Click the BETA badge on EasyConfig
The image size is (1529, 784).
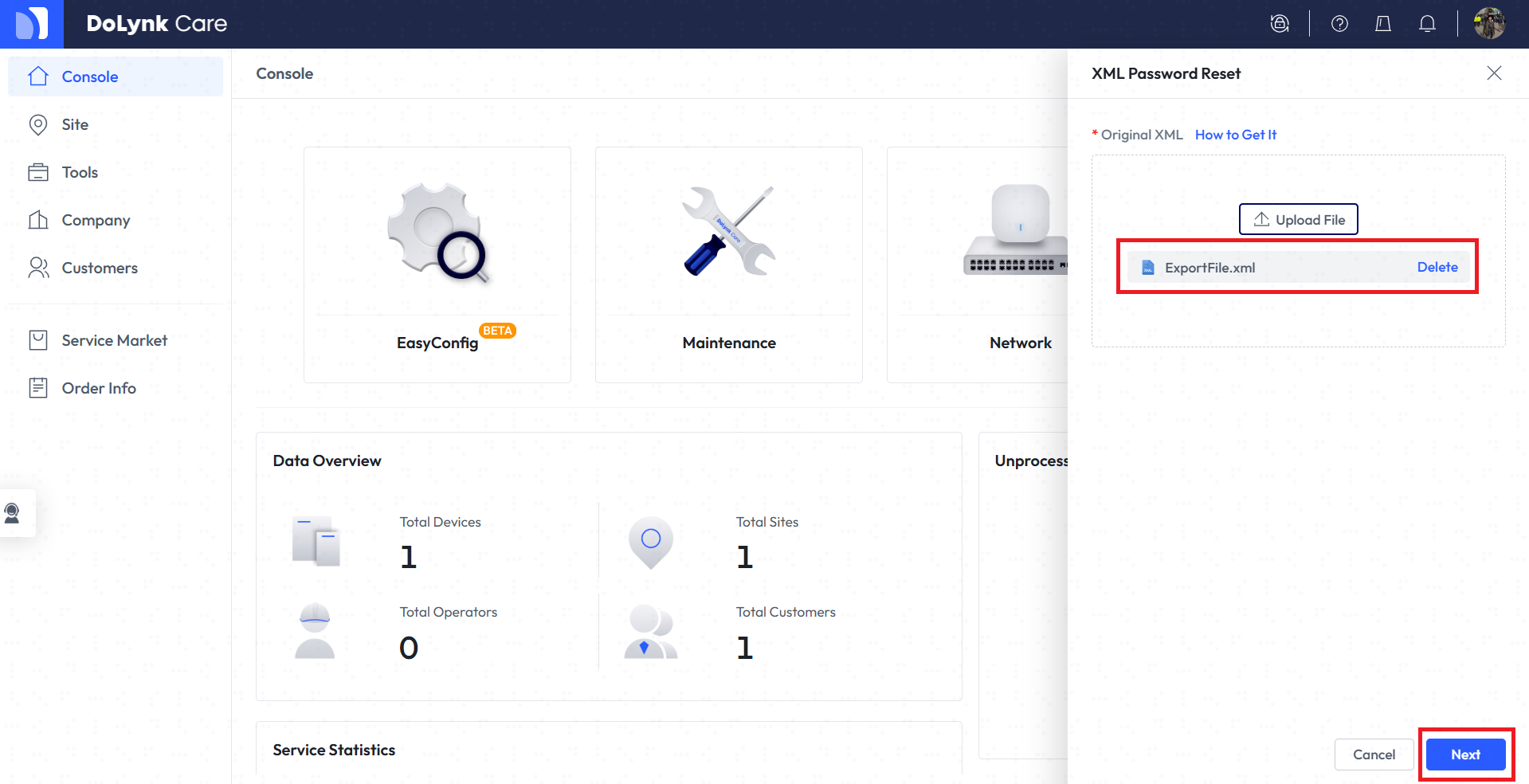point(498,331)
